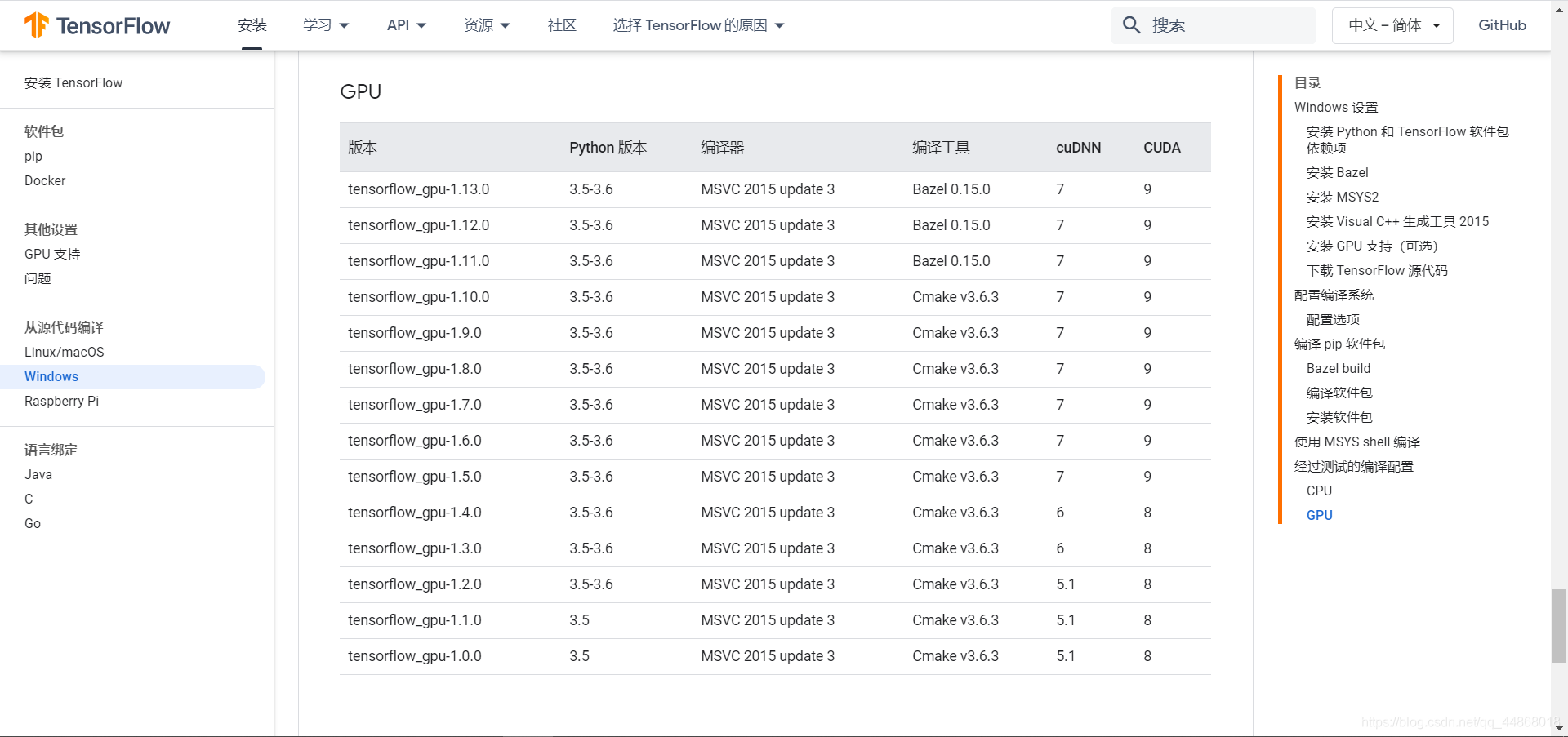Screen dimensions: 1568x737
Task: Jump to 配置选项 in contents
Action: click(1334, 320)
